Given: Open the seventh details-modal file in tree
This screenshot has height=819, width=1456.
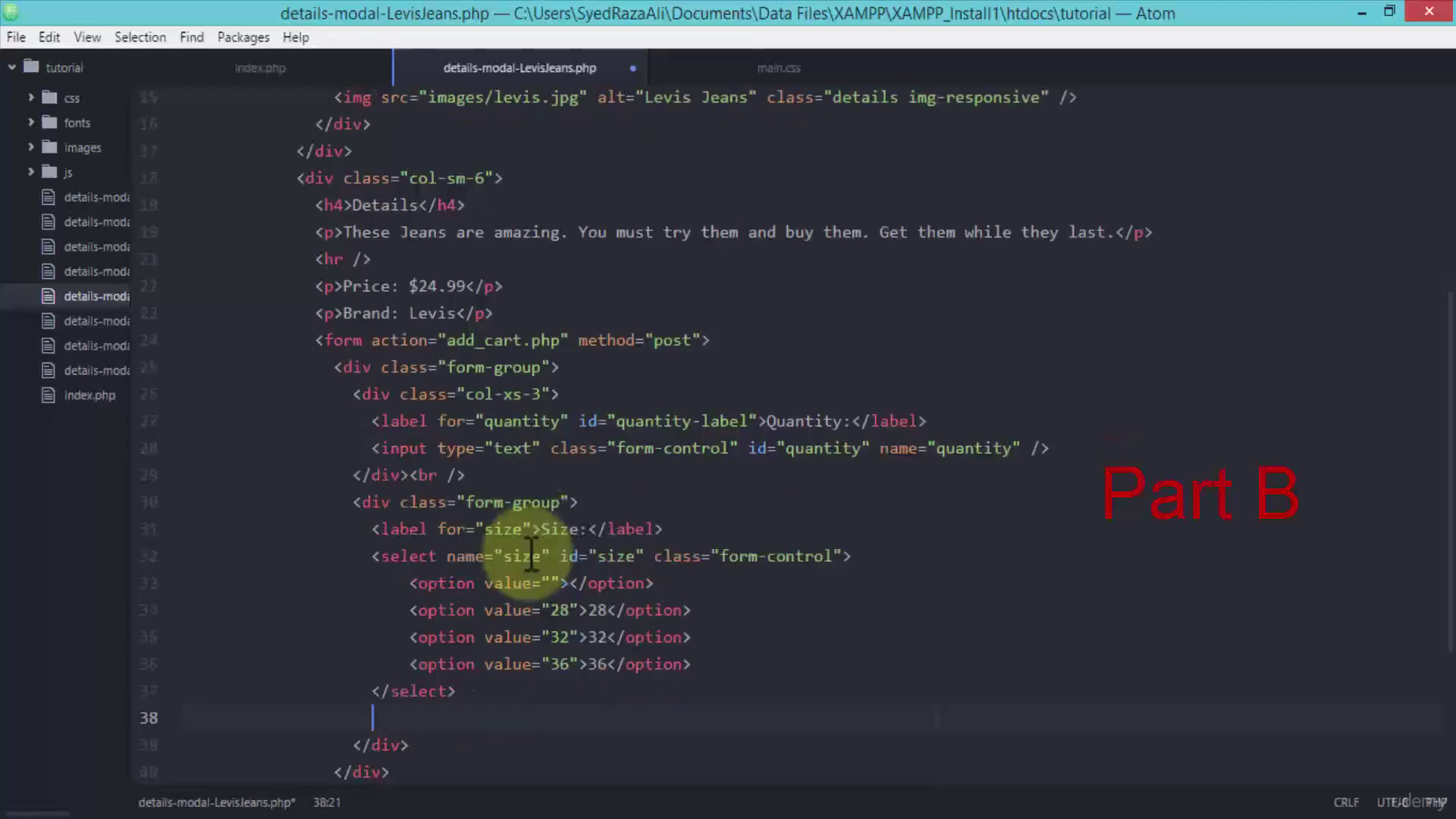Looking at the screenshot, I should pyautogui.click(x=96, y=346).
